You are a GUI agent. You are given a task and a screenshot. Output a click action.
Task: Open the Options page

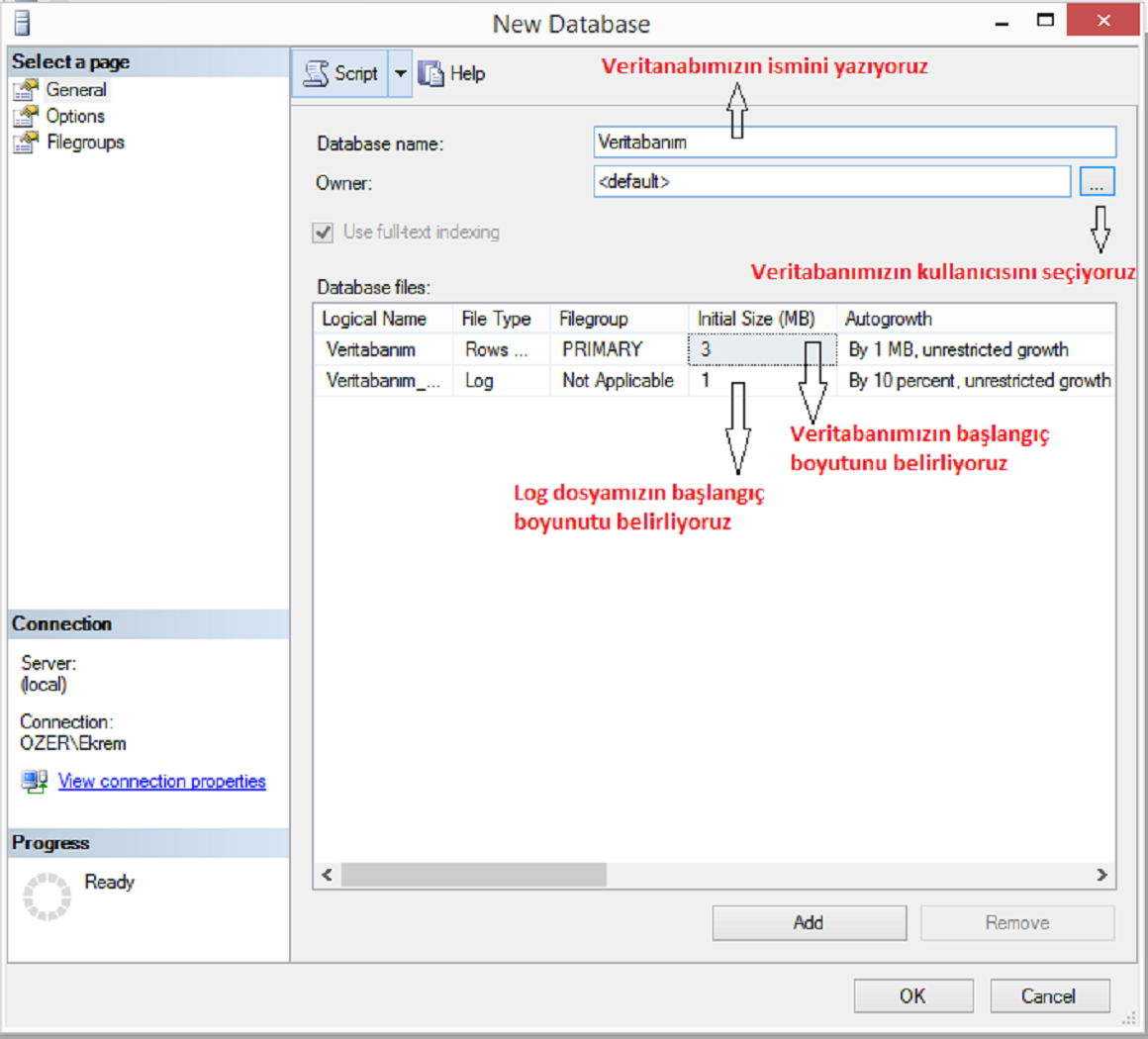[74, 116]
